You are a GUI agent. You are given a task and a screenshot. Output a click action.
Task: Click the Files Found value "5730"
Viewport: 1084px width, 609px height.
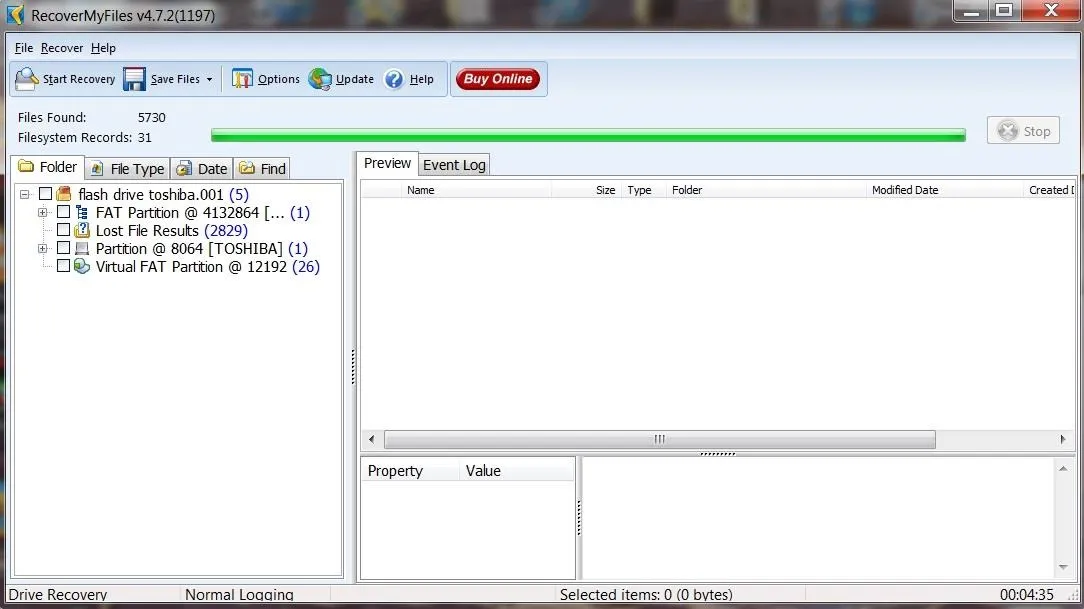(151, 118)
